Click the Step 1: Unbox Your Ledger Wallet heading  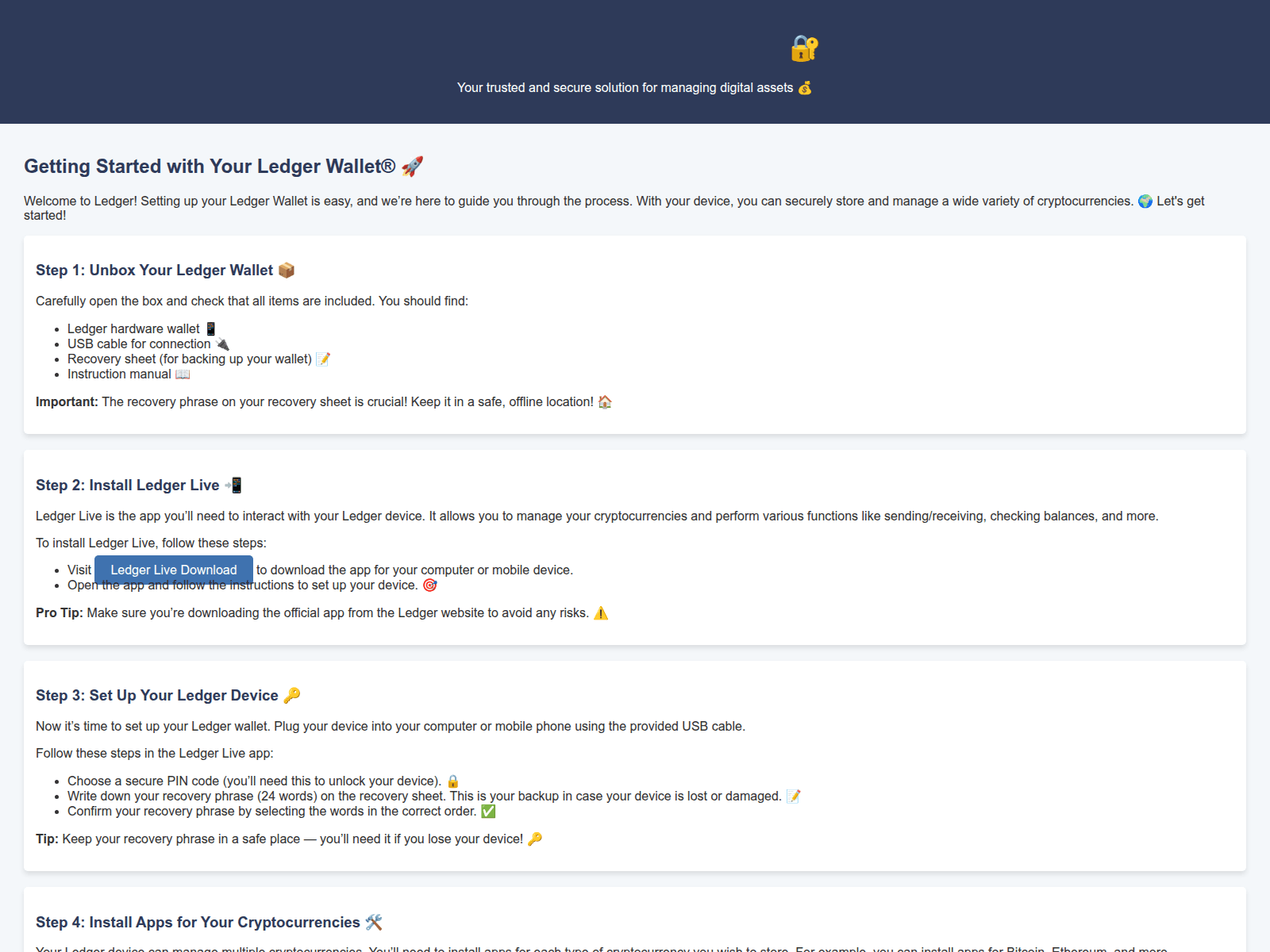165,271
